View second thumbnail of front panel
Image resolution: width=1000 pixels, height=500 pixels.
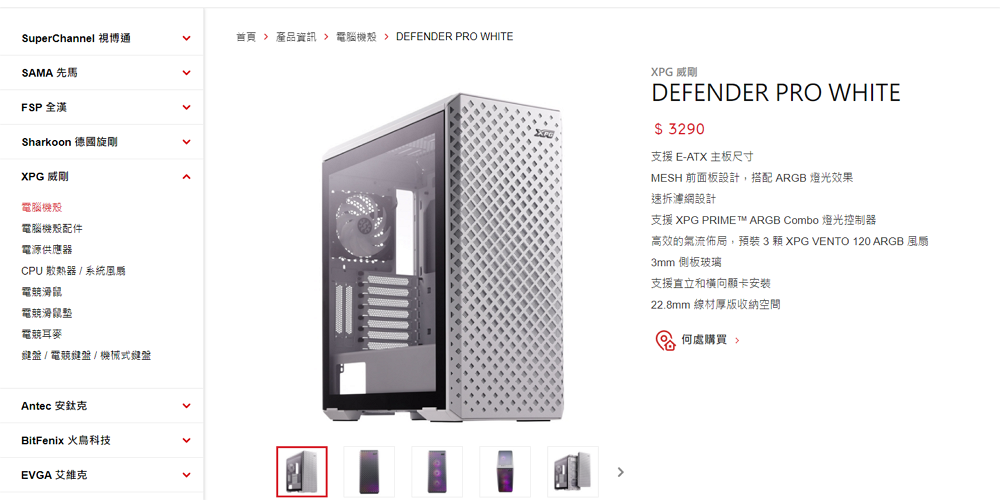[x=369, y=471]
